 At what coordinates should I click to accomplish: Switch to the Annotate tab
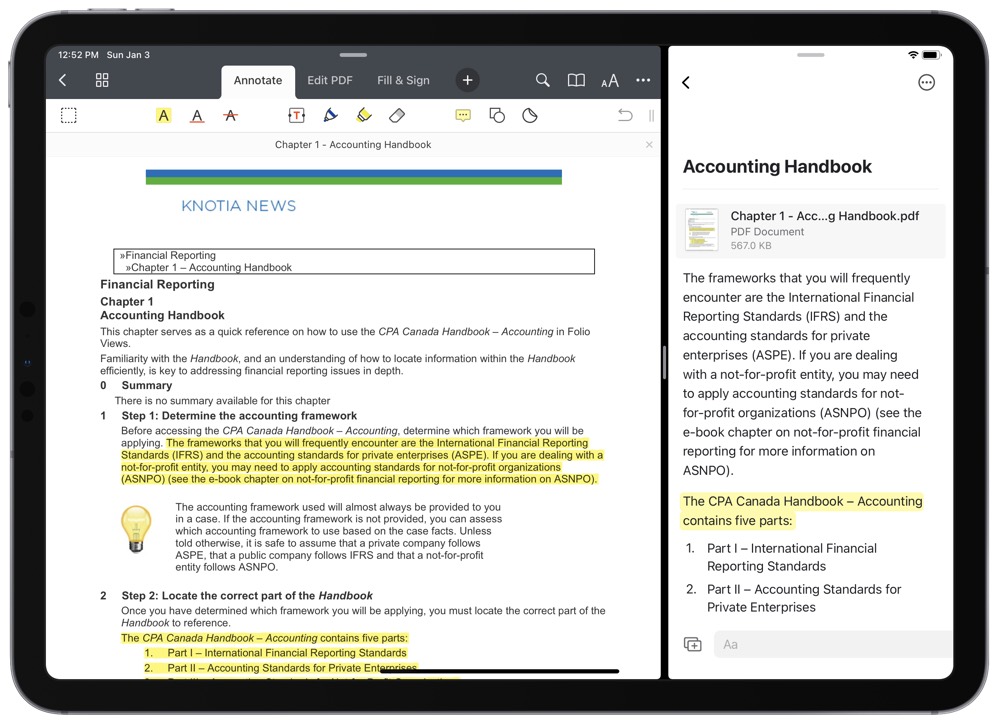point(258,81)
